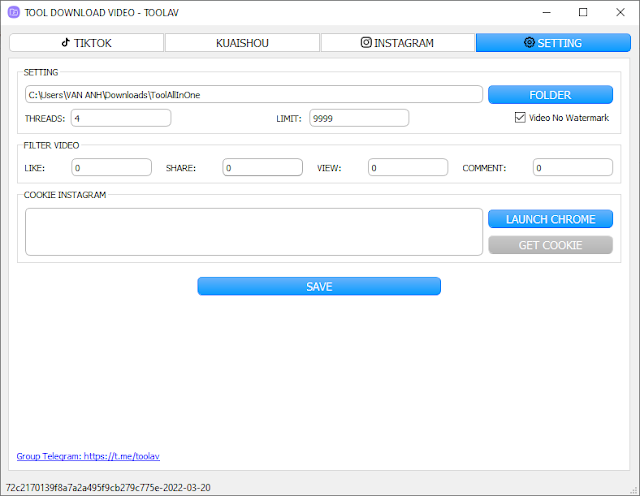Viewport: 640px width, 496px height.
Task: Click the version hash in status bar
Action: coord(108,487)
